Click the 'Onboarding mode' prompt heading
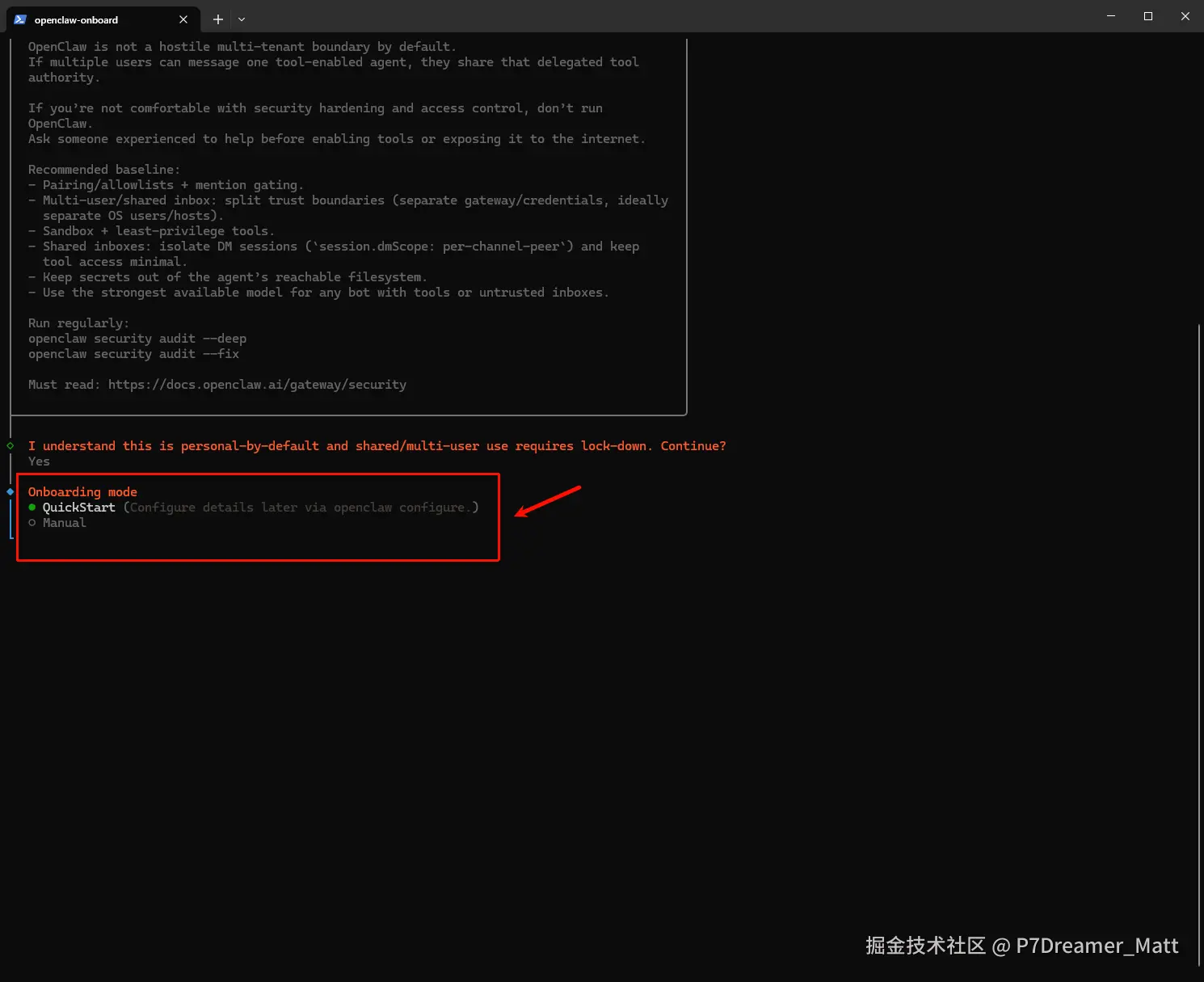Screen dimensions: 1204x982 coord(82,492)
